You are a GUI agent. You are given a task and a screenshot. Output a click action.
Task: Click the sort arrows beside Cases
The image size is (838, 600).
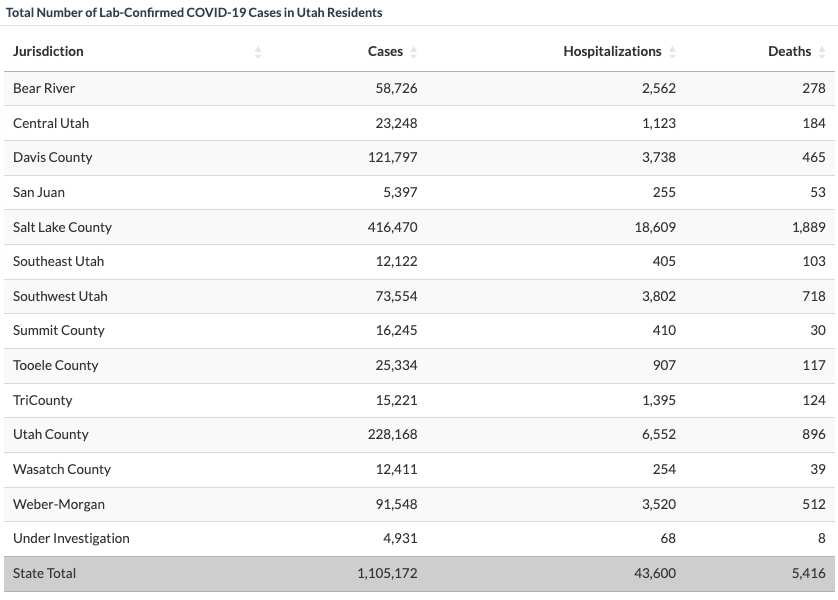click(x=414, y=52)
